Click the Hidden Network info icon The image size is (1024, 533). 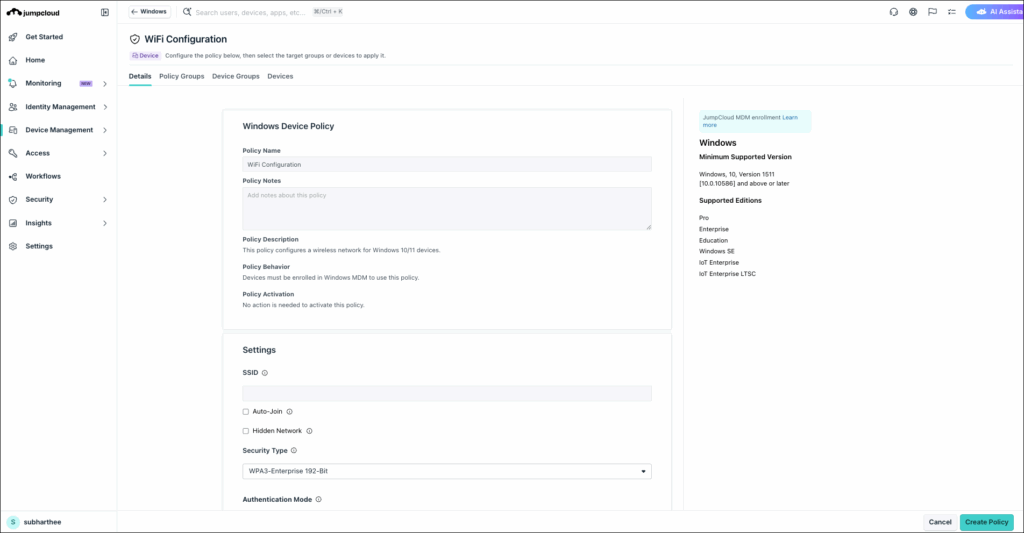coord(310,431)
